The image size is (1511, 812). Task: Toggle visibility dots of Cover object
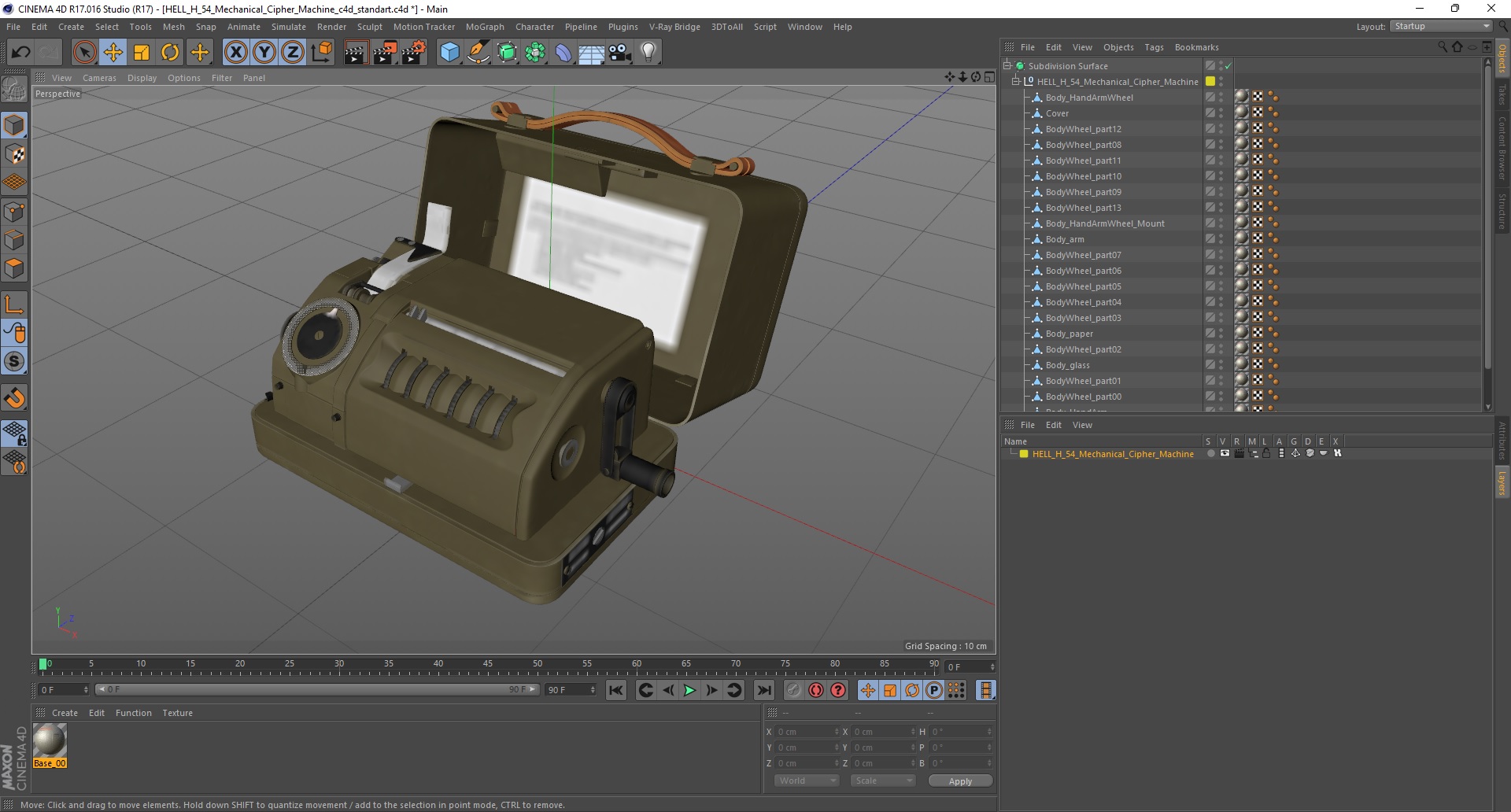(x=1221, y=113)
